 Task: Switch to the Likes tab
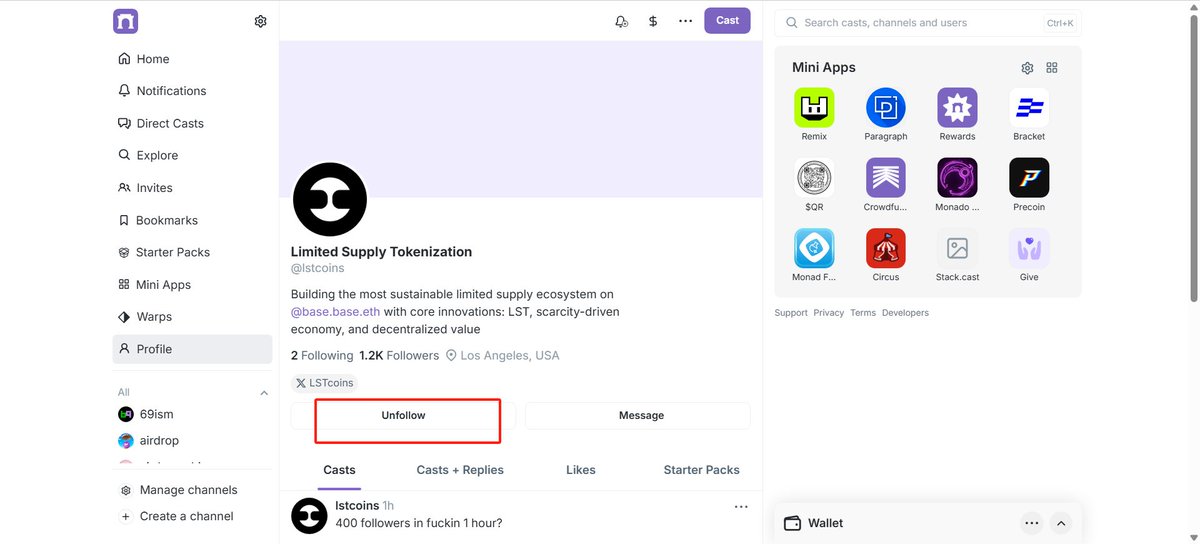point(580,470)
